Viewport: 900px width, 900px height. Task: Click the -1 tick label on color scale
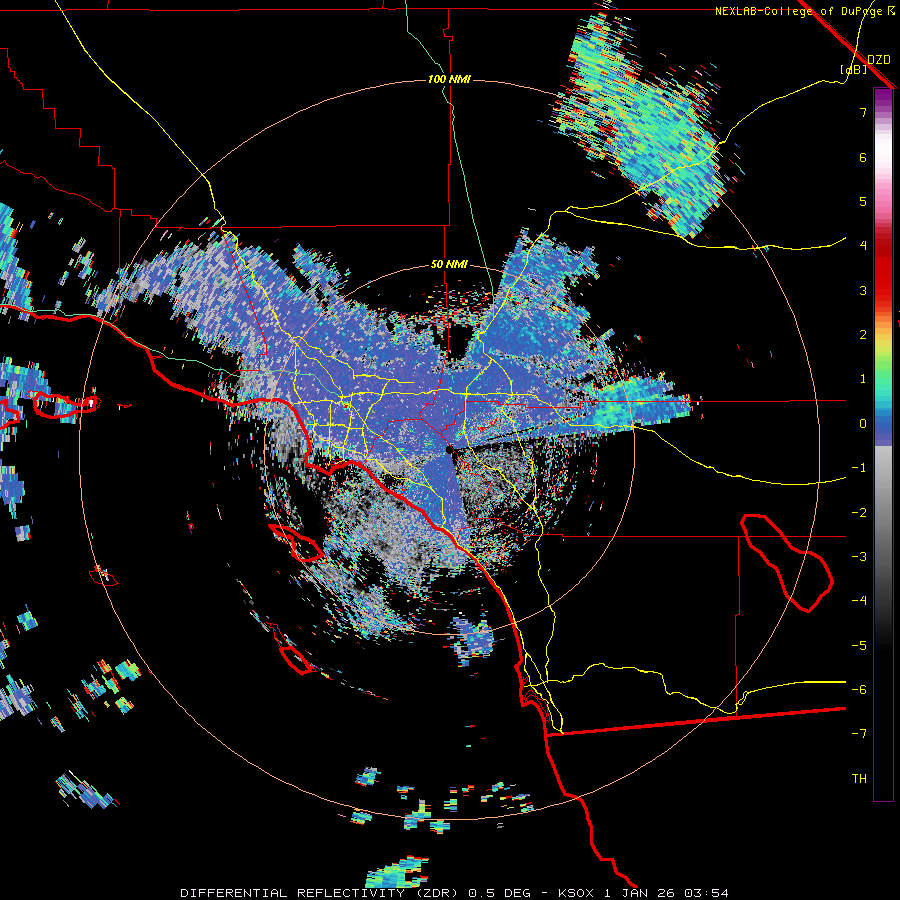pyautogui.click(x=859, y=468)
